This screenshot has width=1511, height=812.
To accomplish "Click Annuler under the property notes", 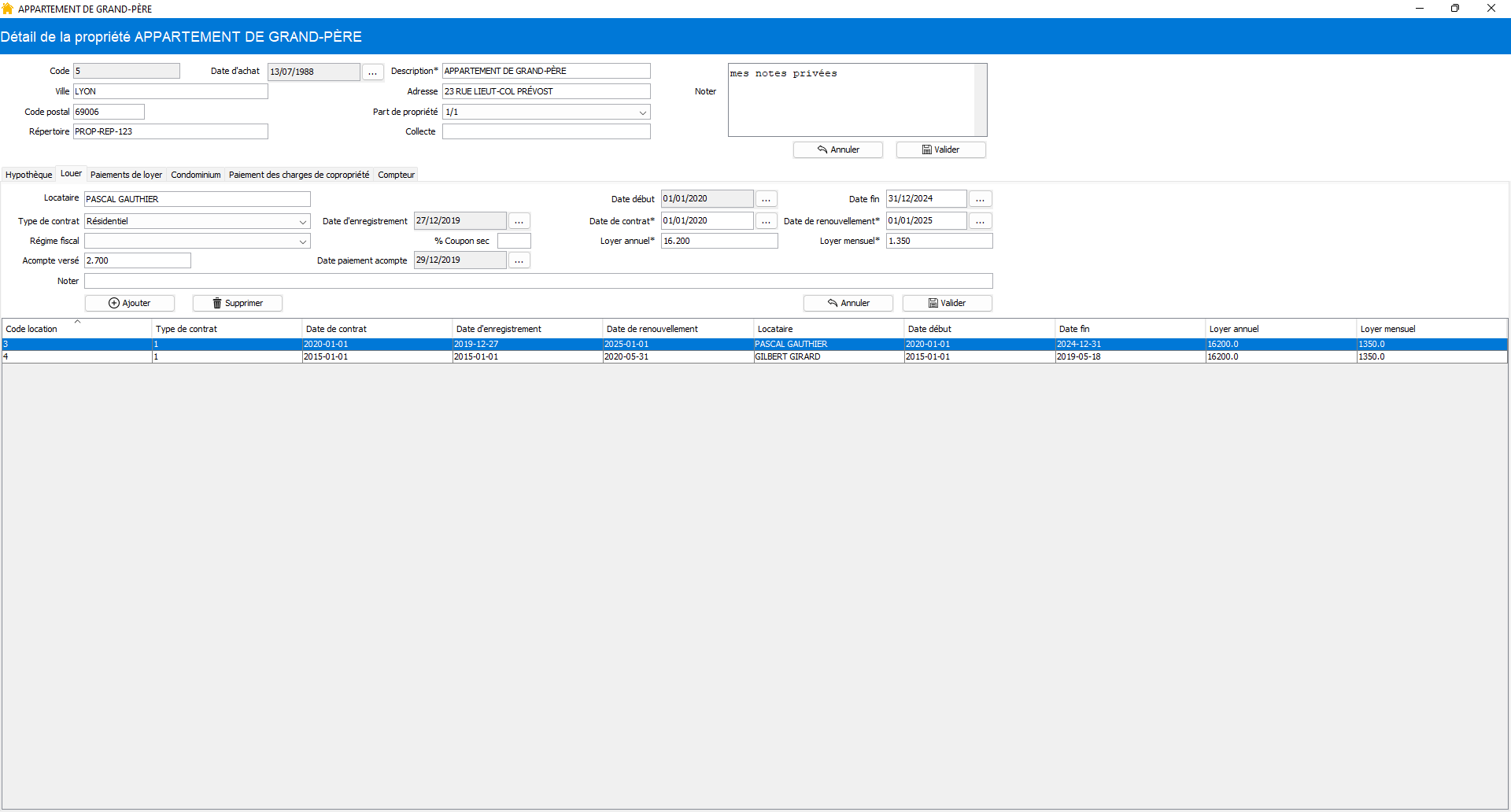I will point(838,149).
